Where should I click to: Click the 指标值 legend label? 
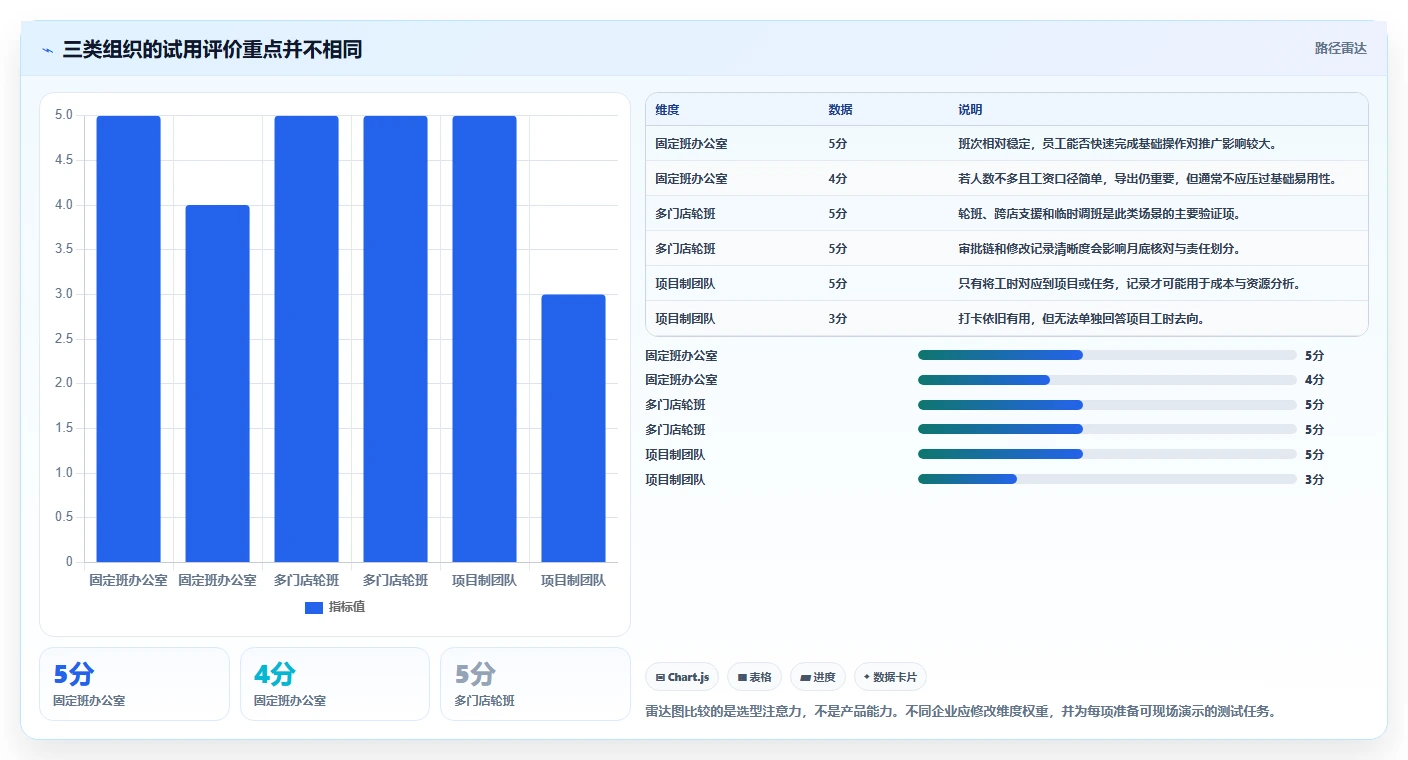click(347, 607)
